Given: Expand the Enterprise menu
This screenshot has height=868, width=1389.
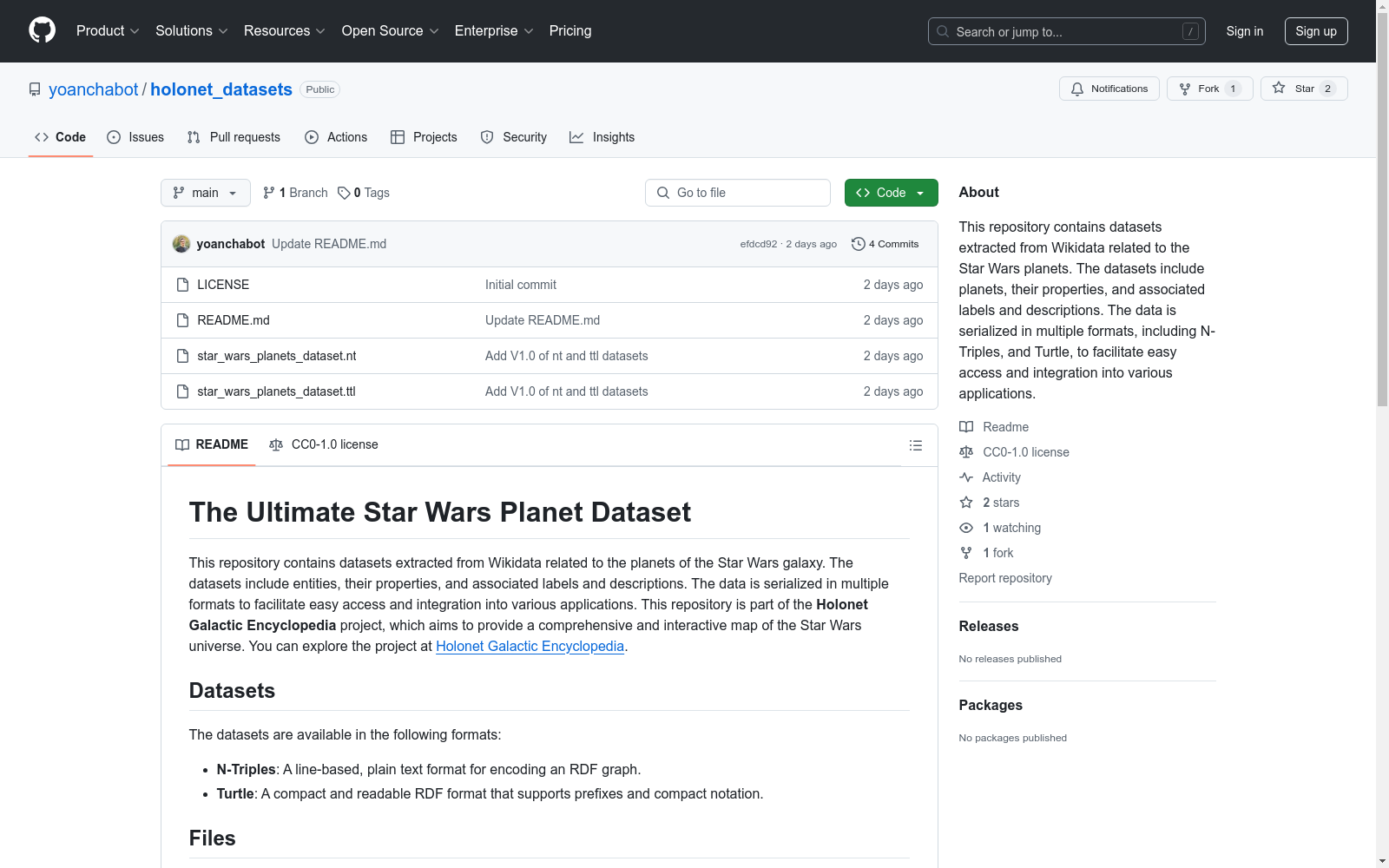Looking at the screenshot, I should (494, 31).
